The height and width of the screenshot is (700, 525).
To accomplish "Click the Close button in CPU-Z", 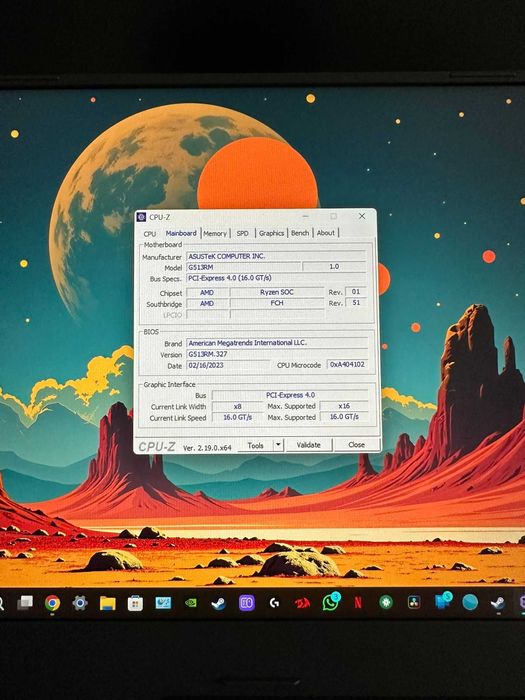I will point(357,445).
